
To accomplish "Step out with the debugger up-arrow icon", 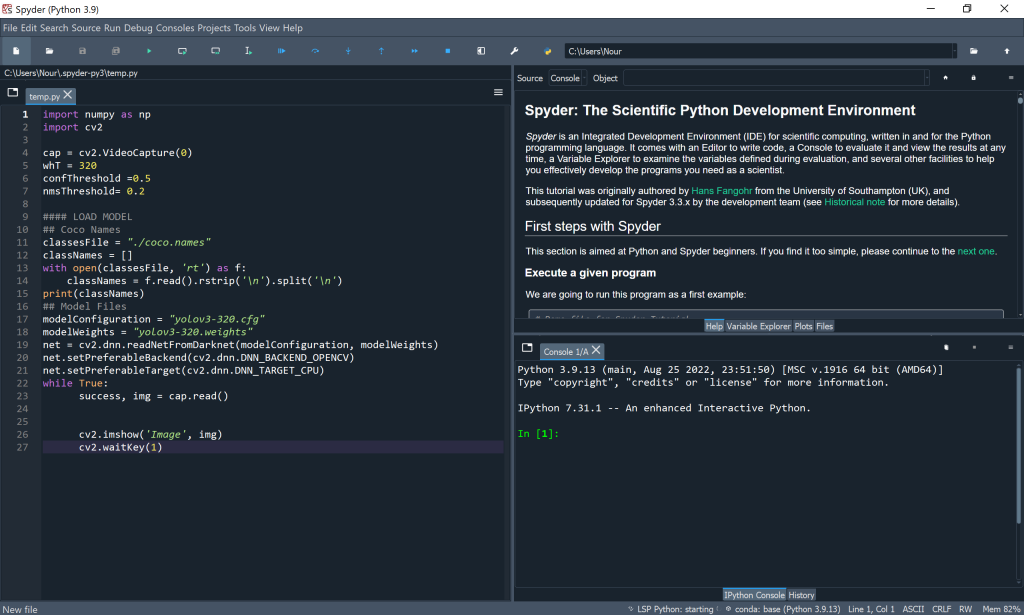I will pyautogui.click(x=381, y=51).
